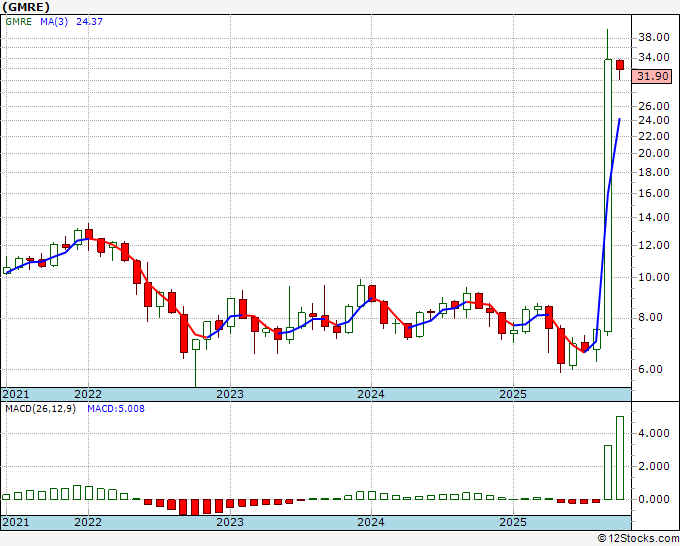Screen dimensions: 680x546
Task: Click 2023 on the MACD timeline
Action: [230, 522]
